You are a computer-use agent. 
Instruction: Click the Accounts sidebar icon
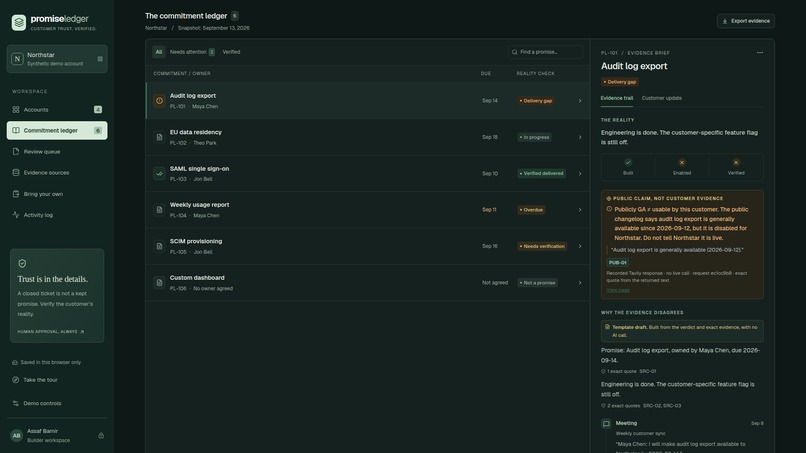[16, 110]
